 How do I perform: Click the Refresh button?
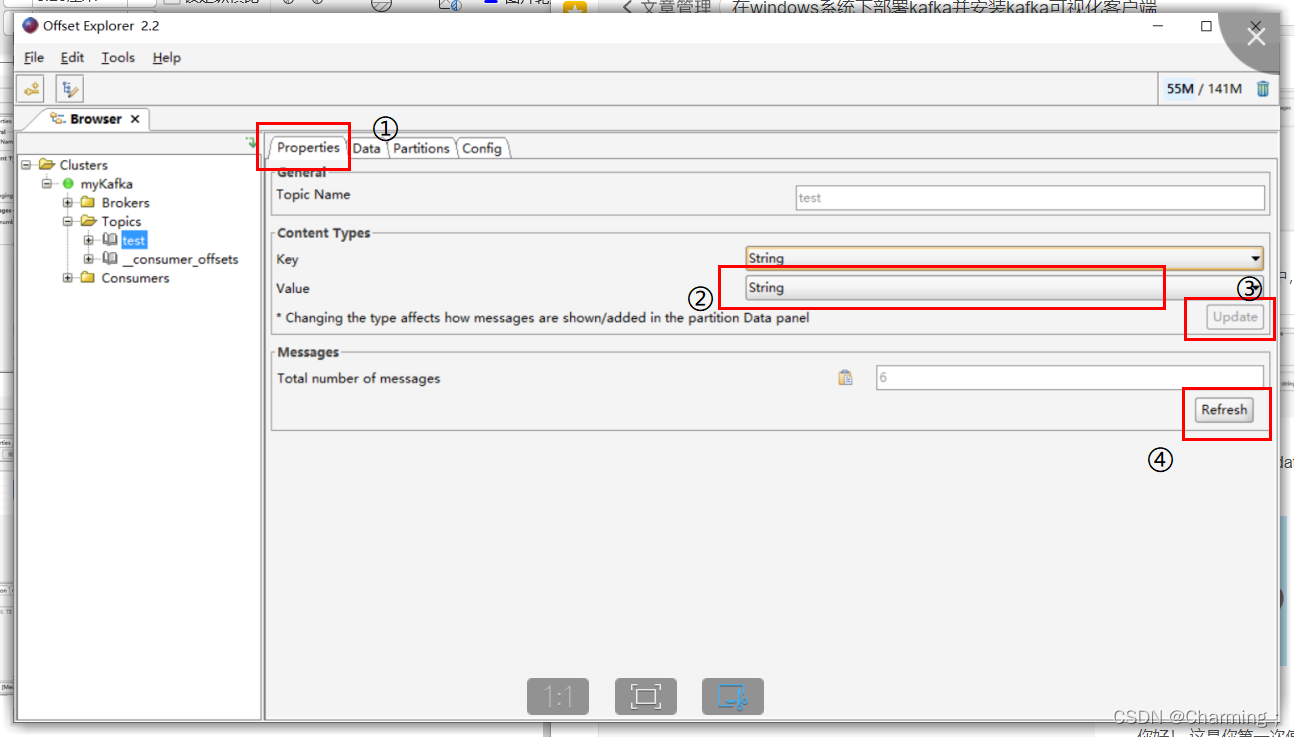coord(1224,410)
